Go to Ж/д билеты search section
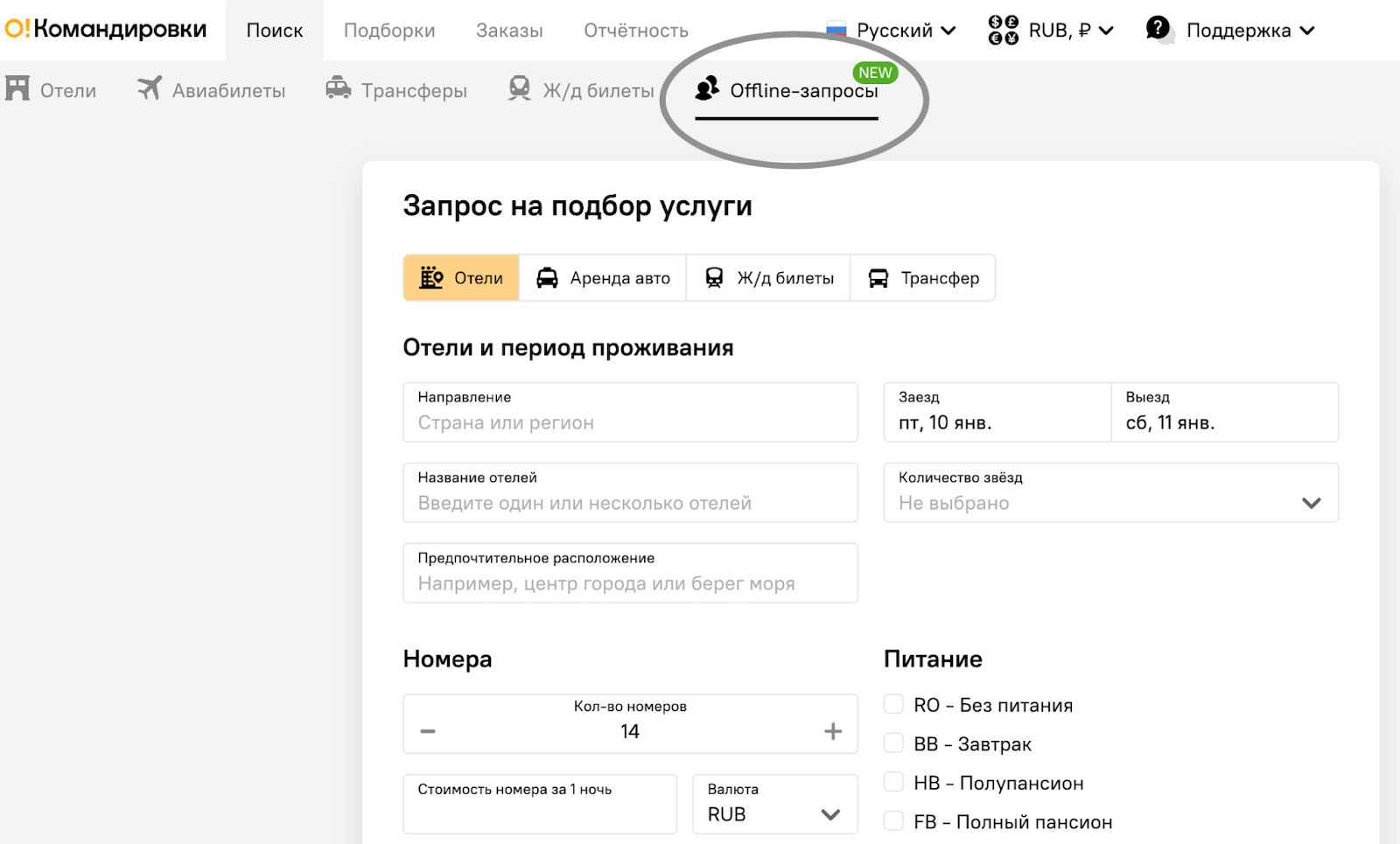Viewport: 1400px width, 844px height. (581, 89)
